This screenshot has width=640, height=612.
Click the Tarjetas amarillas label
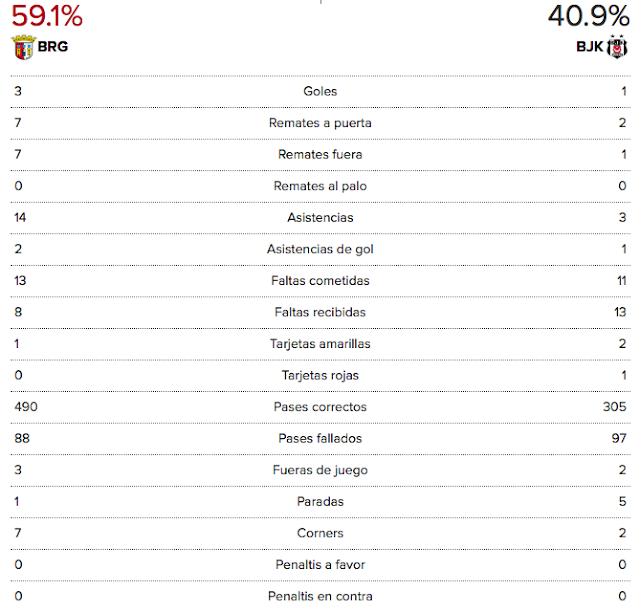320,344
